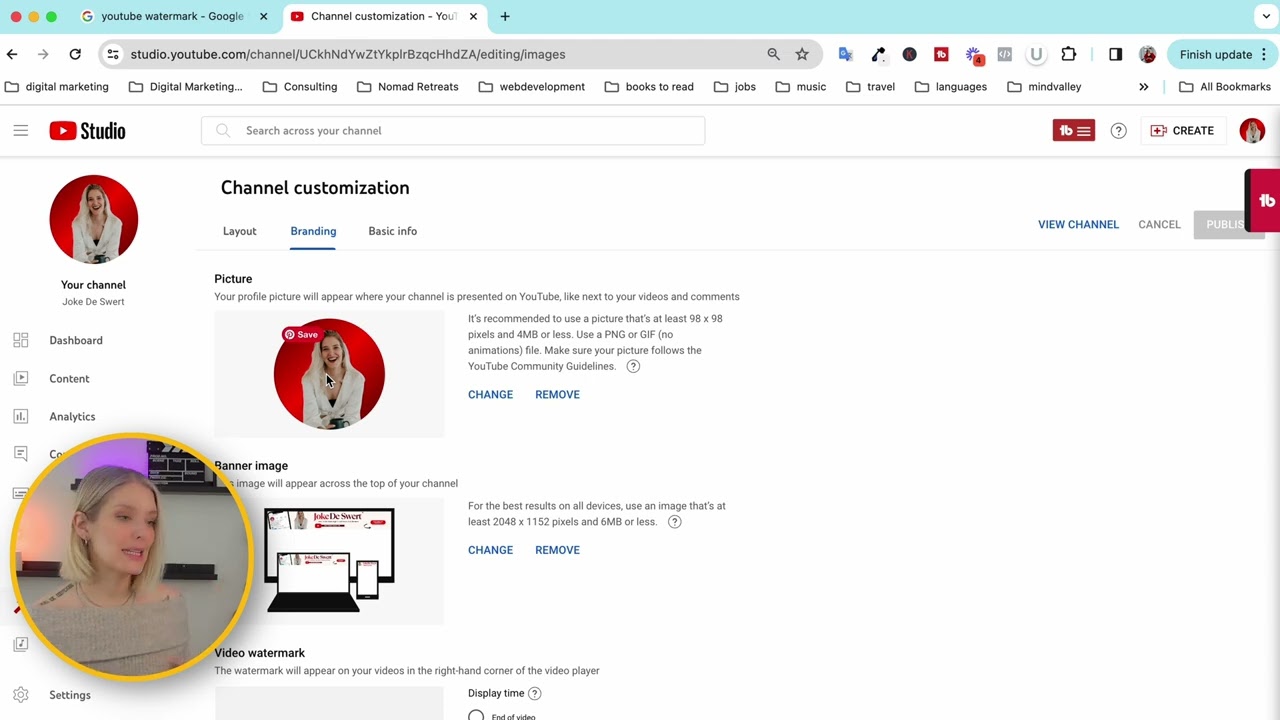Click the YouTube Studio logo
Image resolution: width=1280 pixels, height=720 pixels.
88,131
